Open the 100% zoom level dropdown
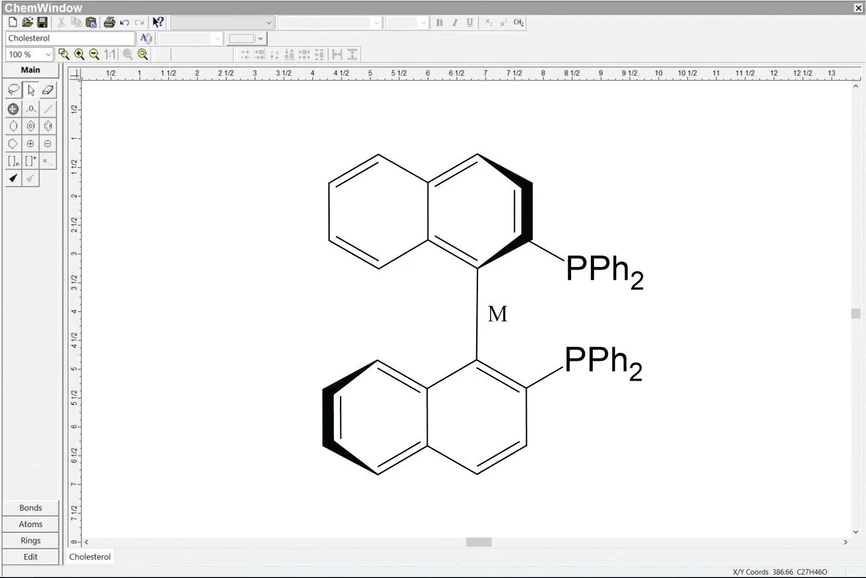The height and width of the screenshot is (578, 866). (48, 54)
